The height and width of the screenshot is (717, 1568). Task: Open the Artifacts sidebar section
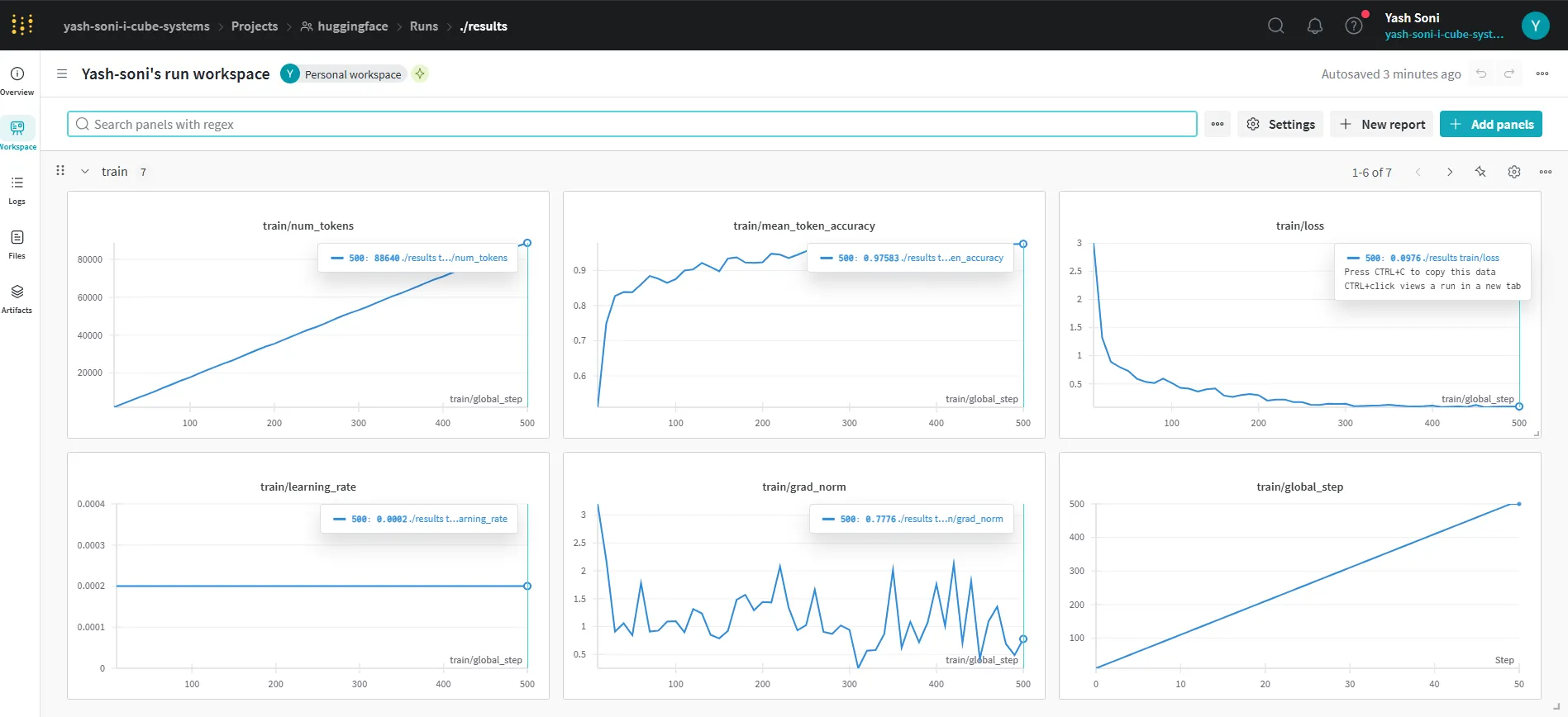pyautogui.click(x=17, y=298)
